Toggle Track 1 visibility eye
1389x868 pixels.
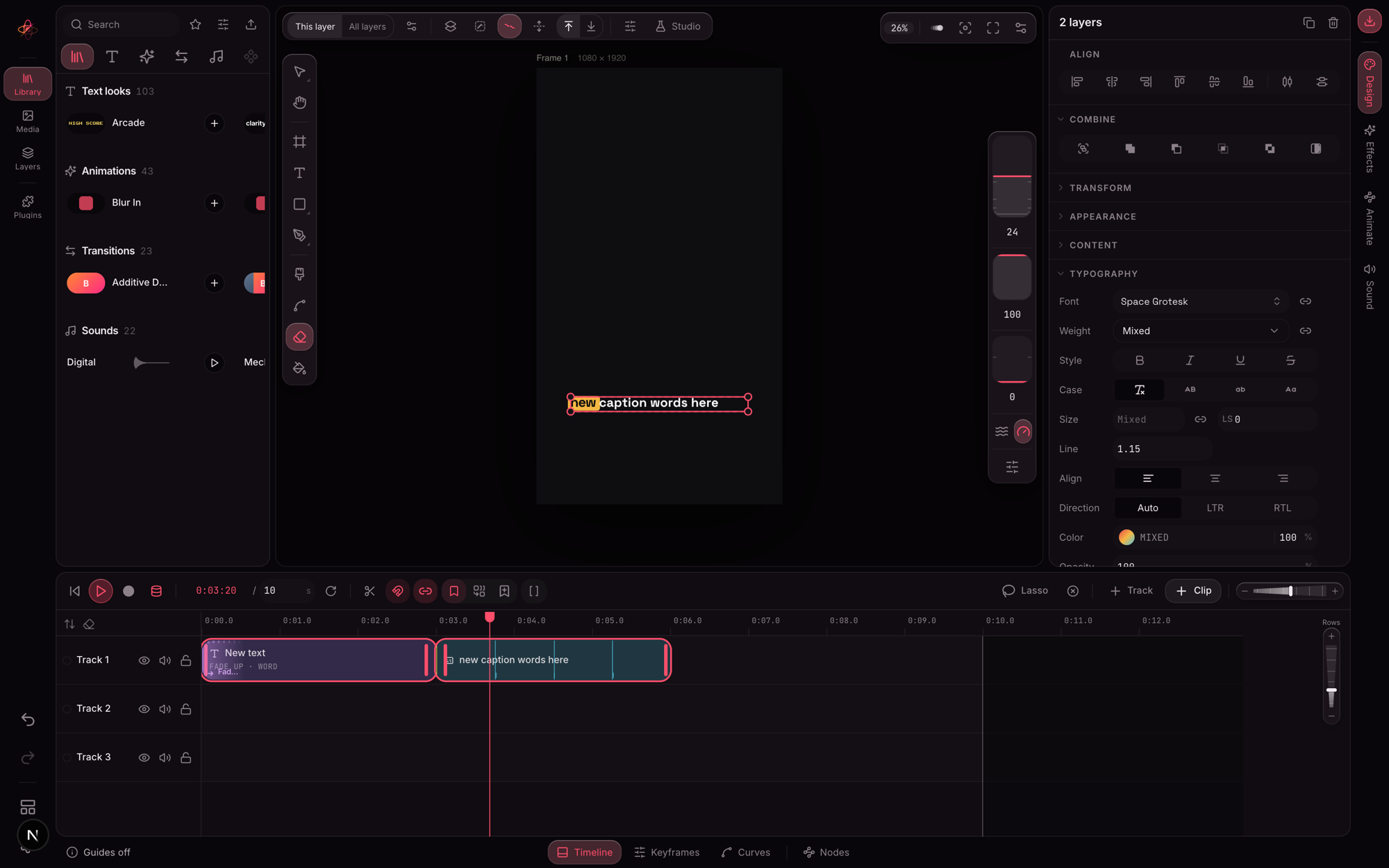[x=144, y=660]
